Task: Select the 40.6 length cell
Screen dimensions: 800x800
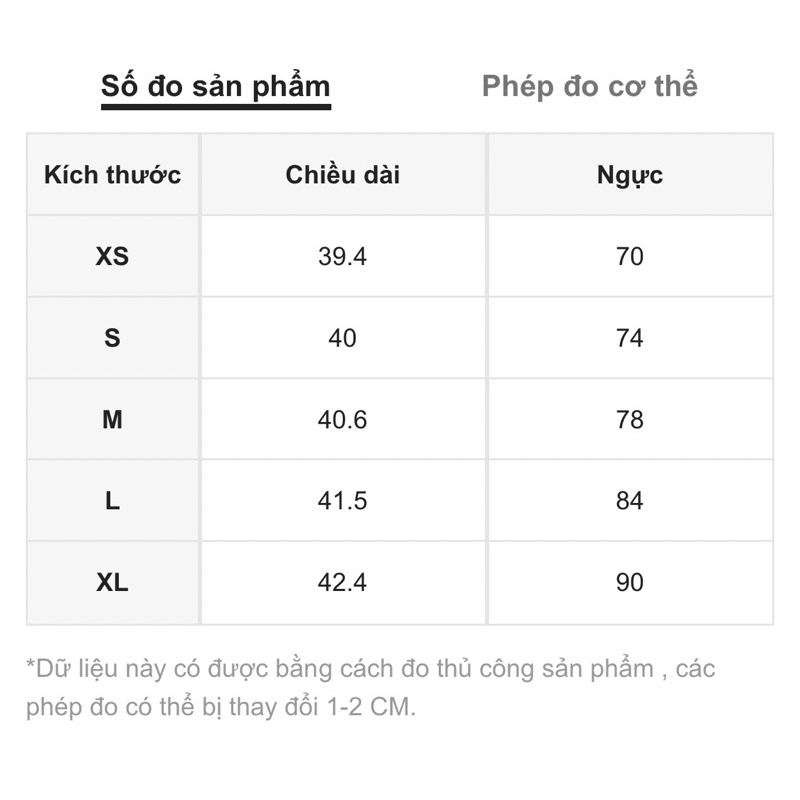Action: [x=343, y=420]
